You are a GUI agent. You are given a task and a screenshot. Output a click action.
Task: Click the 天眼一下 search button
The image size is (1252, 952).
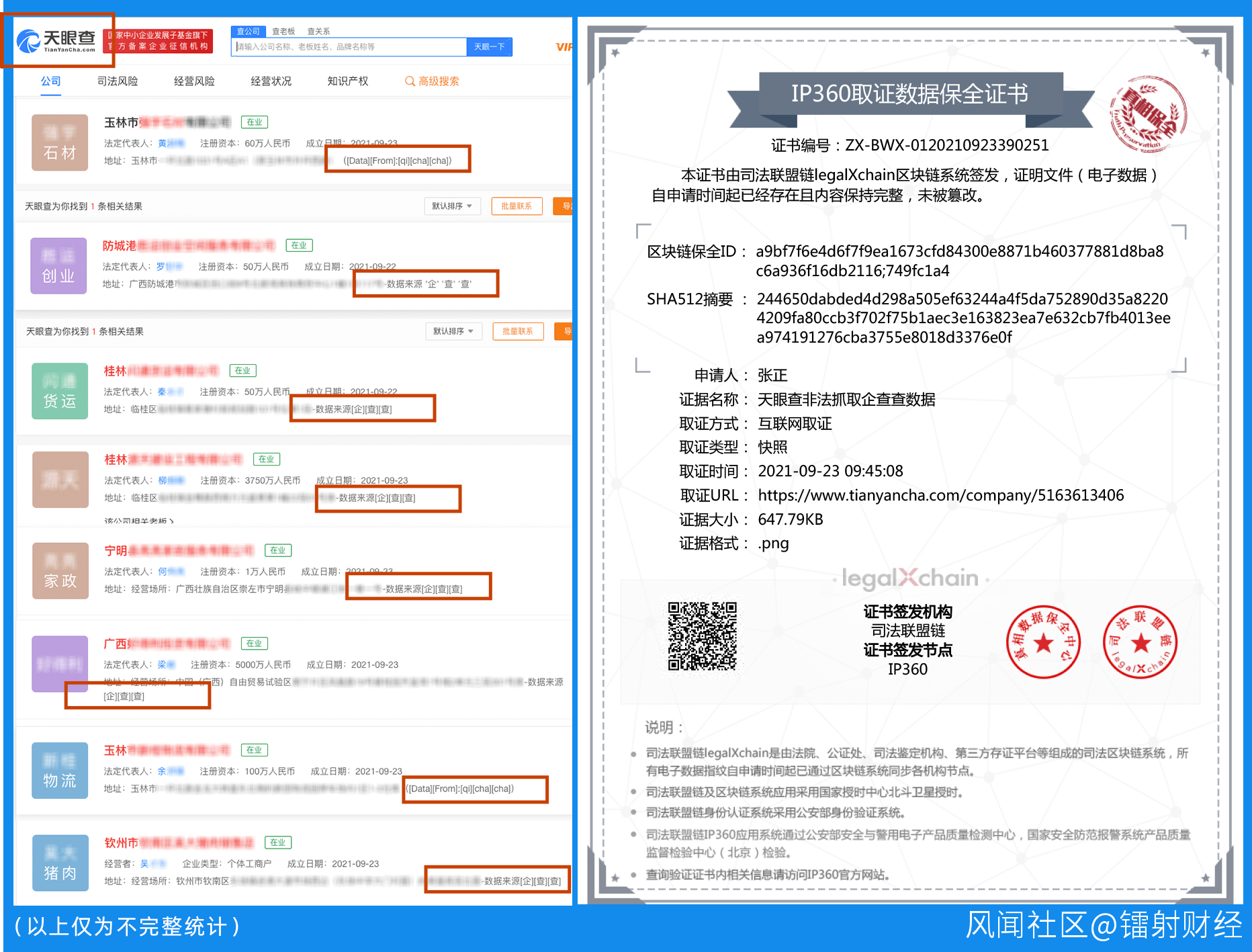[x=489, y=47]
